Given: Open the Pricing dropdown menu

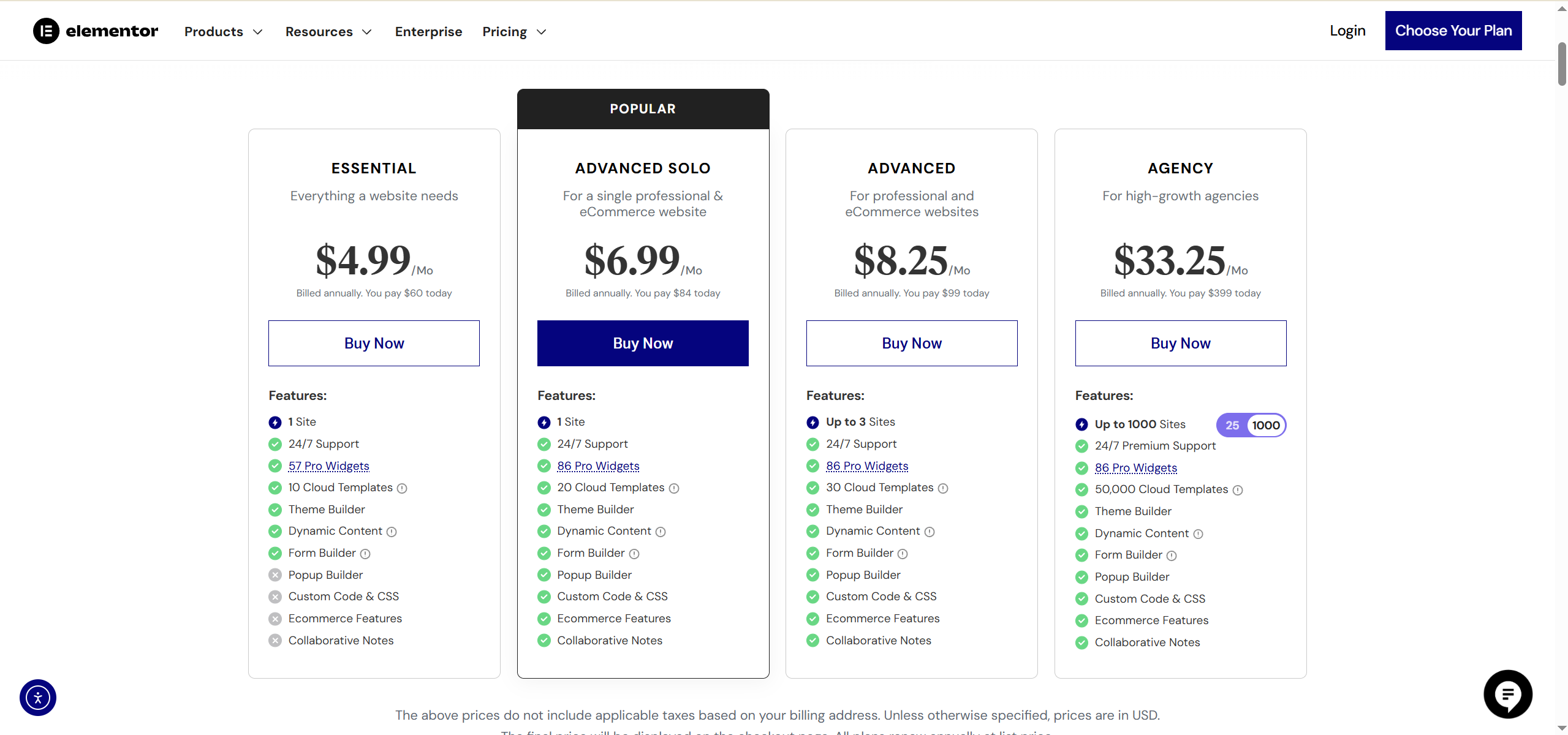Looking at the screenshot, I should (513, 32).
